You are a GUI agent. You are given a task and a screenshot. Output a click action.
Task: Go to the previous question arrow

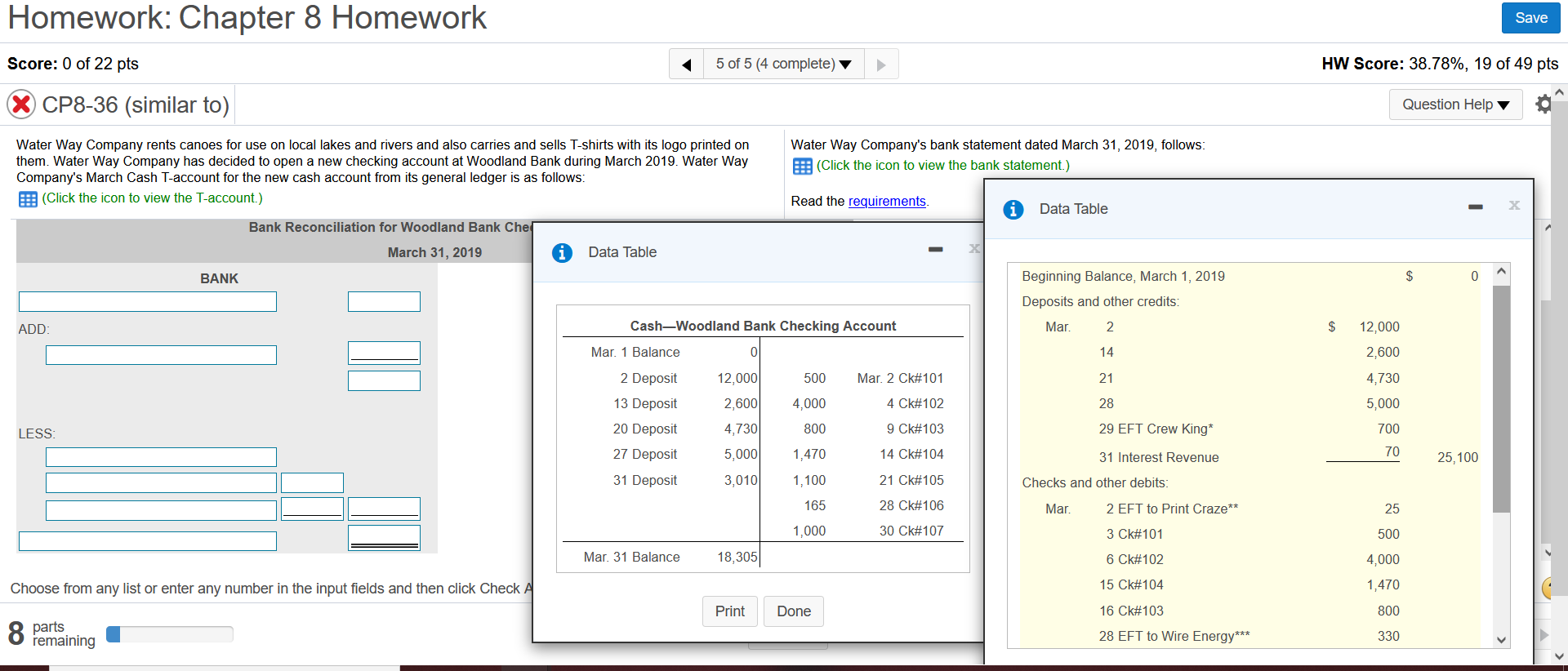click(686, 64)
